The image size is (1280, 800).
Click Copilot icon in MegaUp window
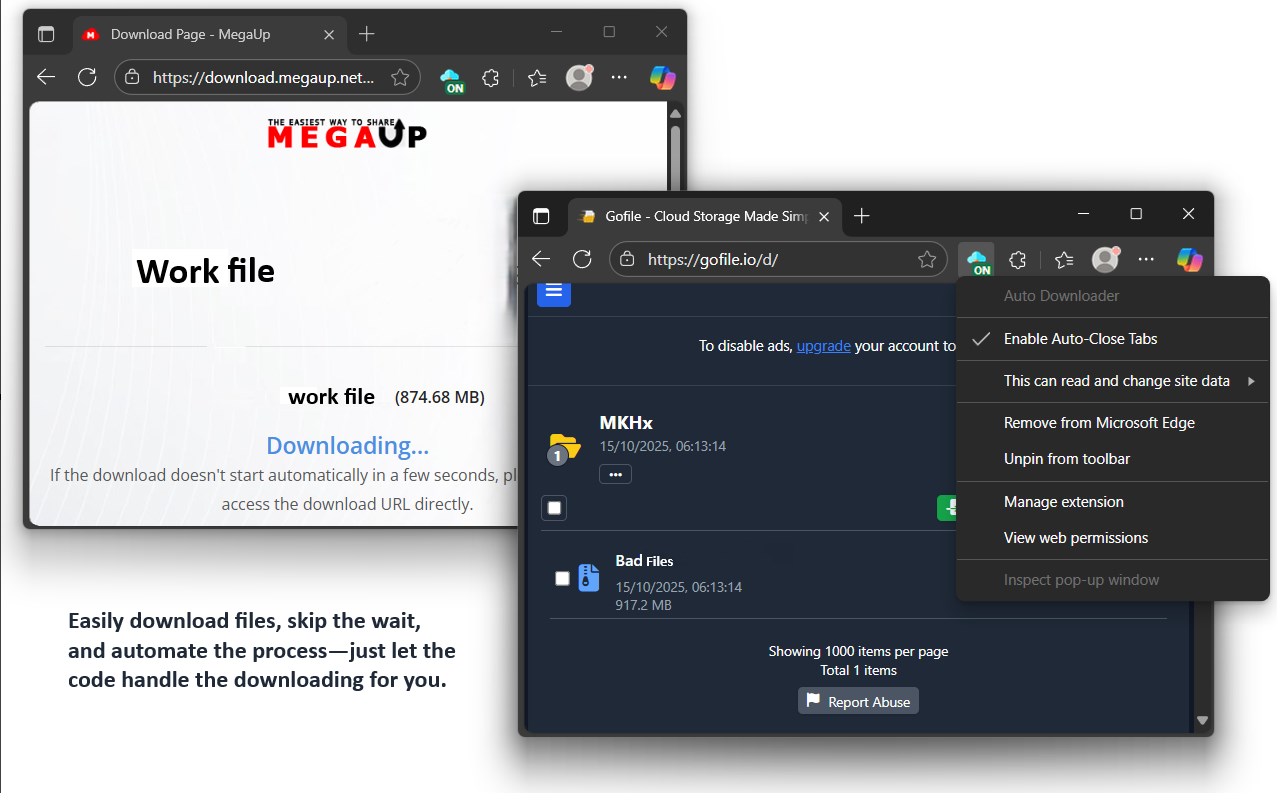coord(662,77)
